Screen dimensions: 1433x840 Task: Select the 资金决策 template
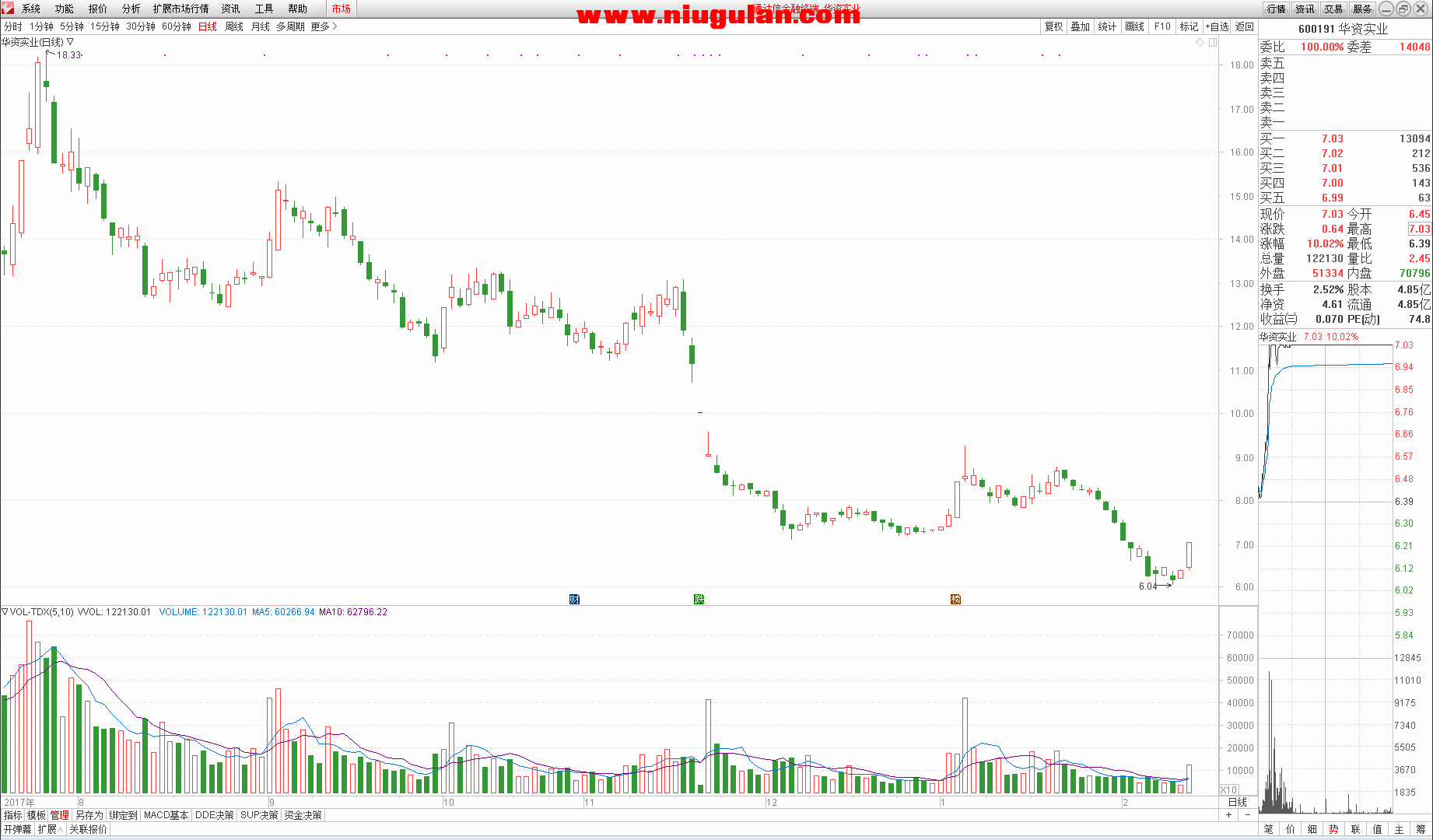click(303, 815)
